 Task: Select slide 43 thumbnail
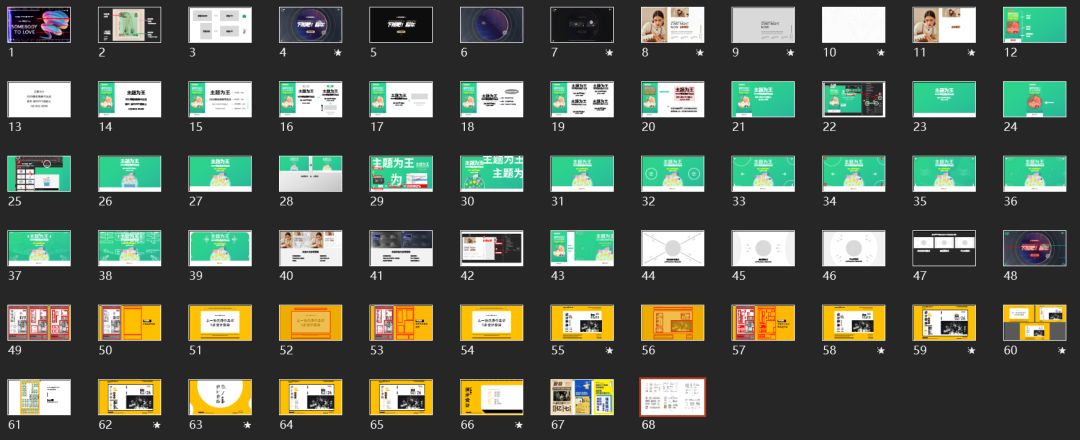(582, 248)
